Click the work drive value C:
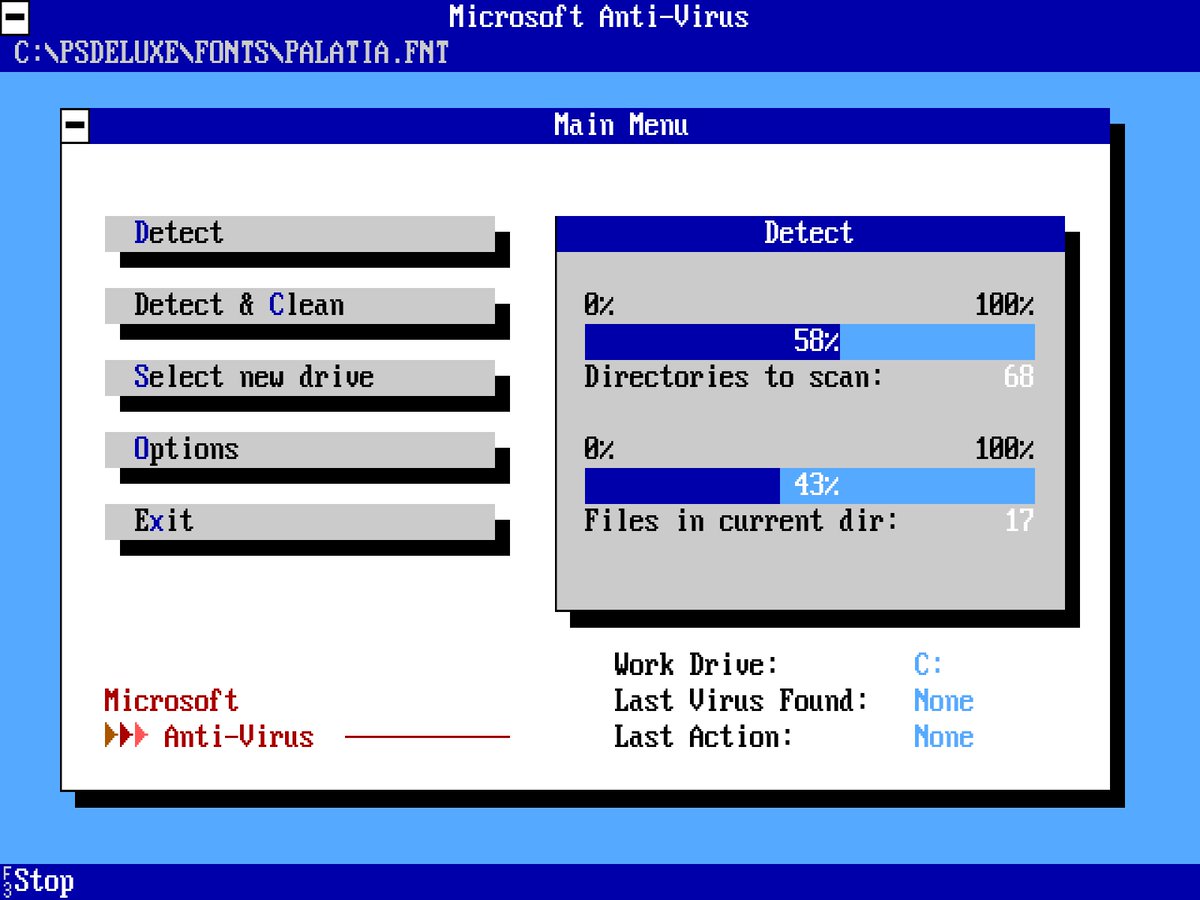This screenshot has width=1200, height=900. click(x=929, y=665)
